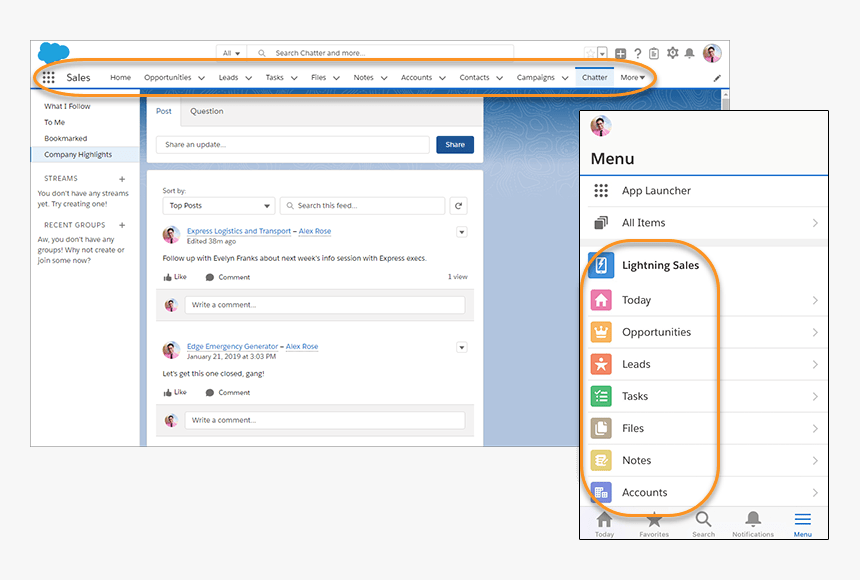
Task: Select the Chatter tab
Action: [595, 77]
